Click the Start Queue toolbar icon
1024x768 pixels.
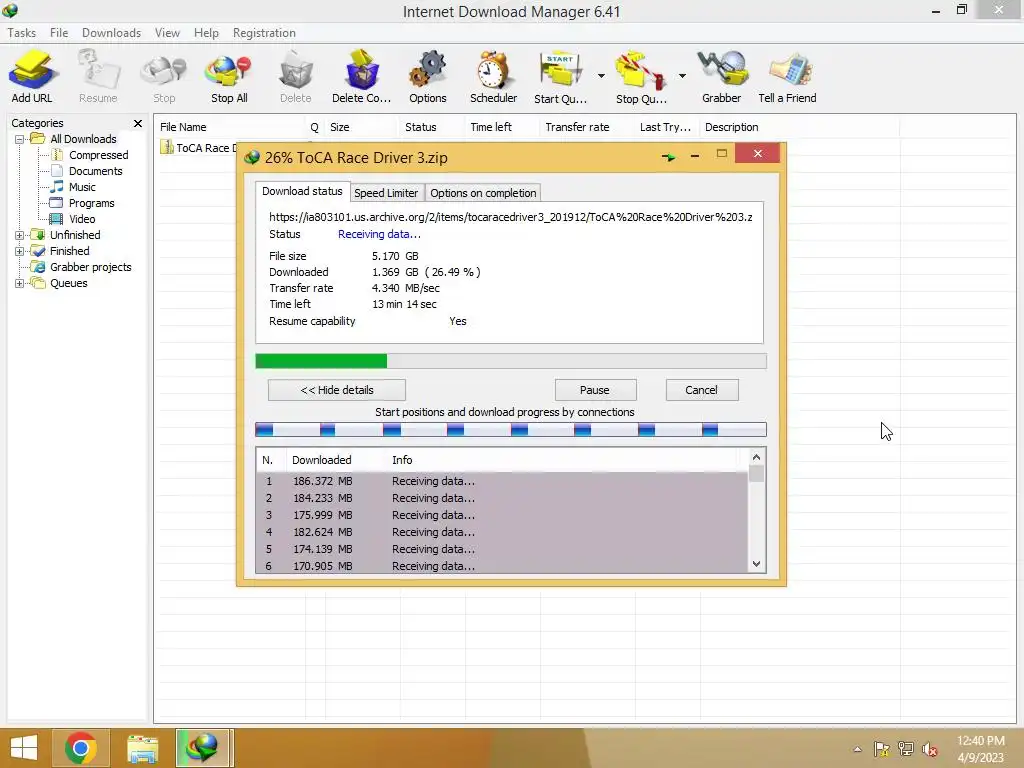click(560, 76)
